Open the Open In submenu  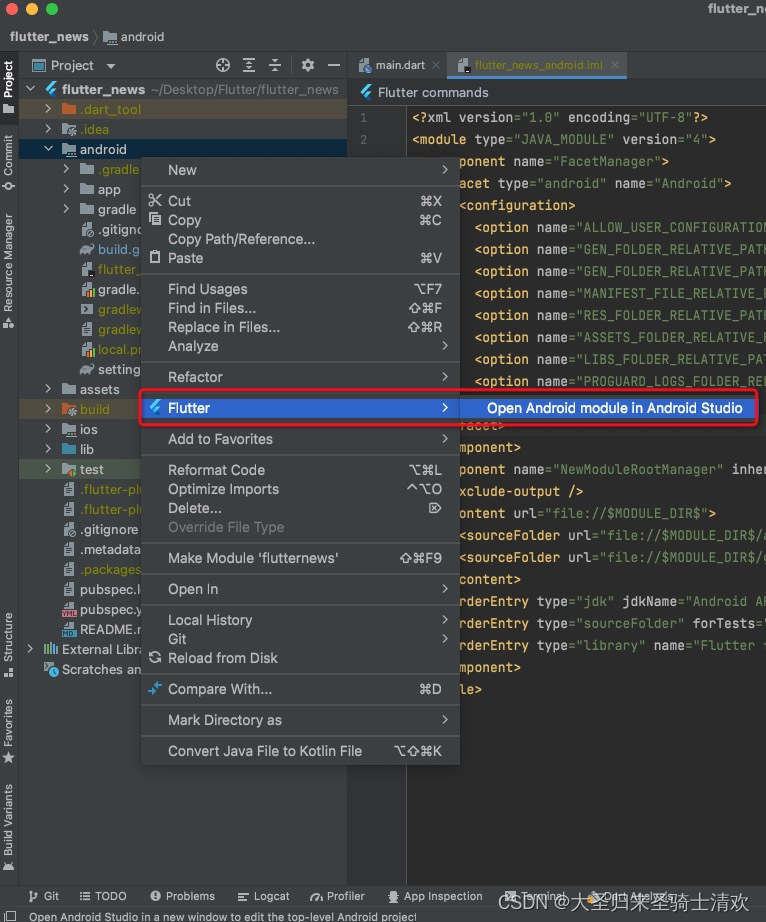click(300, 589)
